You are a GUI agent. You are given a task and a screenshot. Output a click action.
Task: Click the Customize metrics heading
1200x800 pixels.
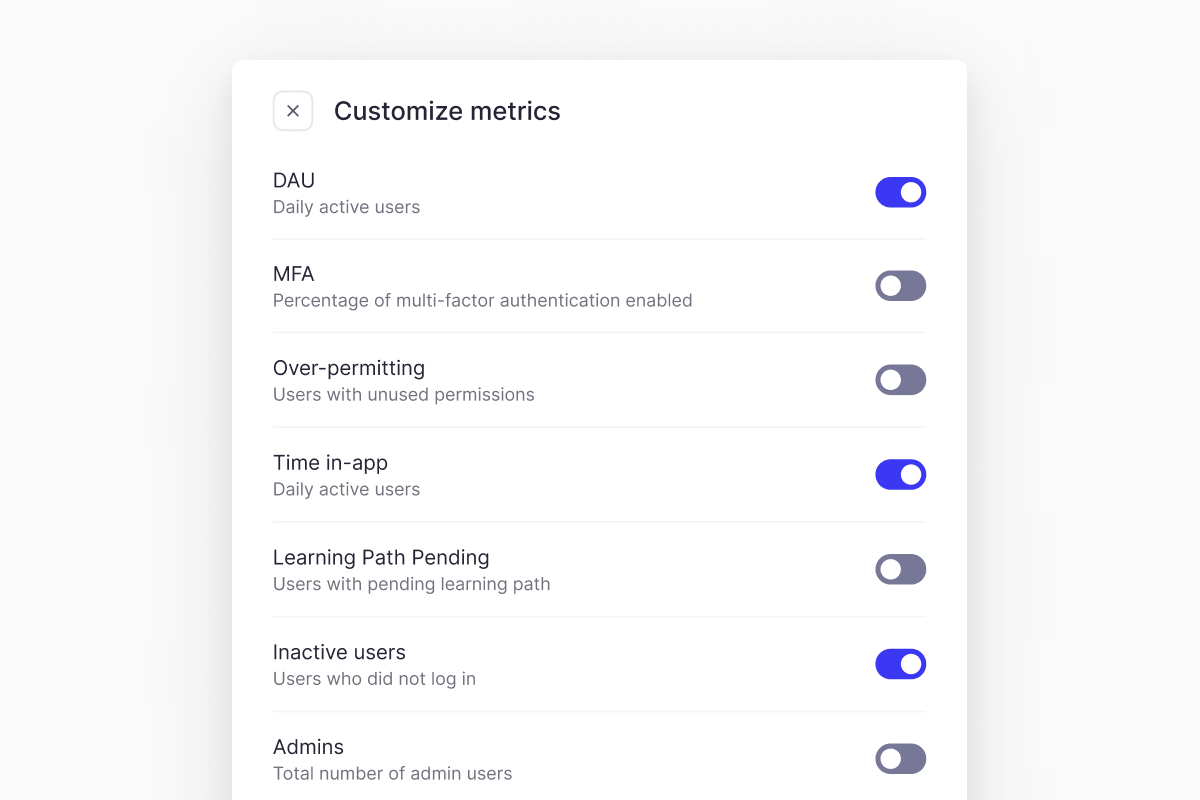click(447, 111)
